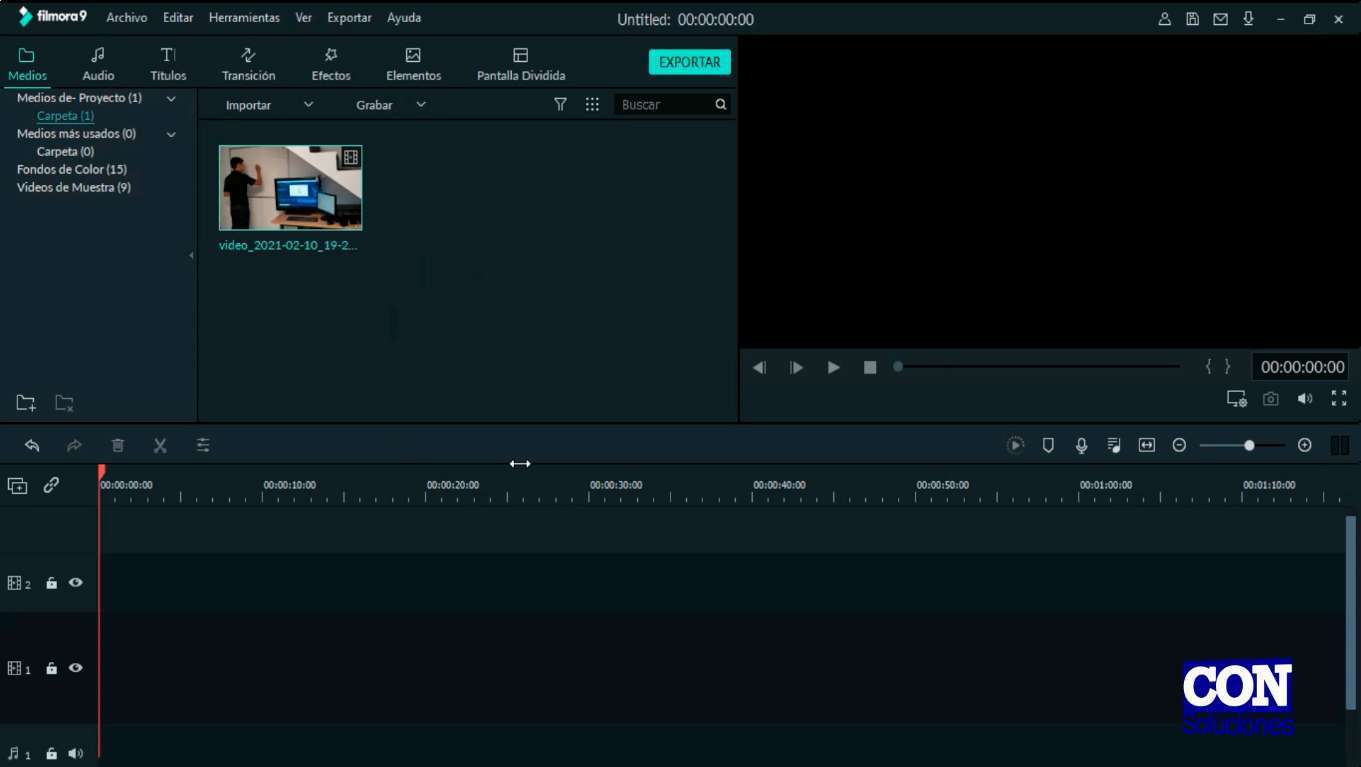The image size is (1361, 767).
Task: Open the audio mixer icon
Action: [x=1114, y=445]
